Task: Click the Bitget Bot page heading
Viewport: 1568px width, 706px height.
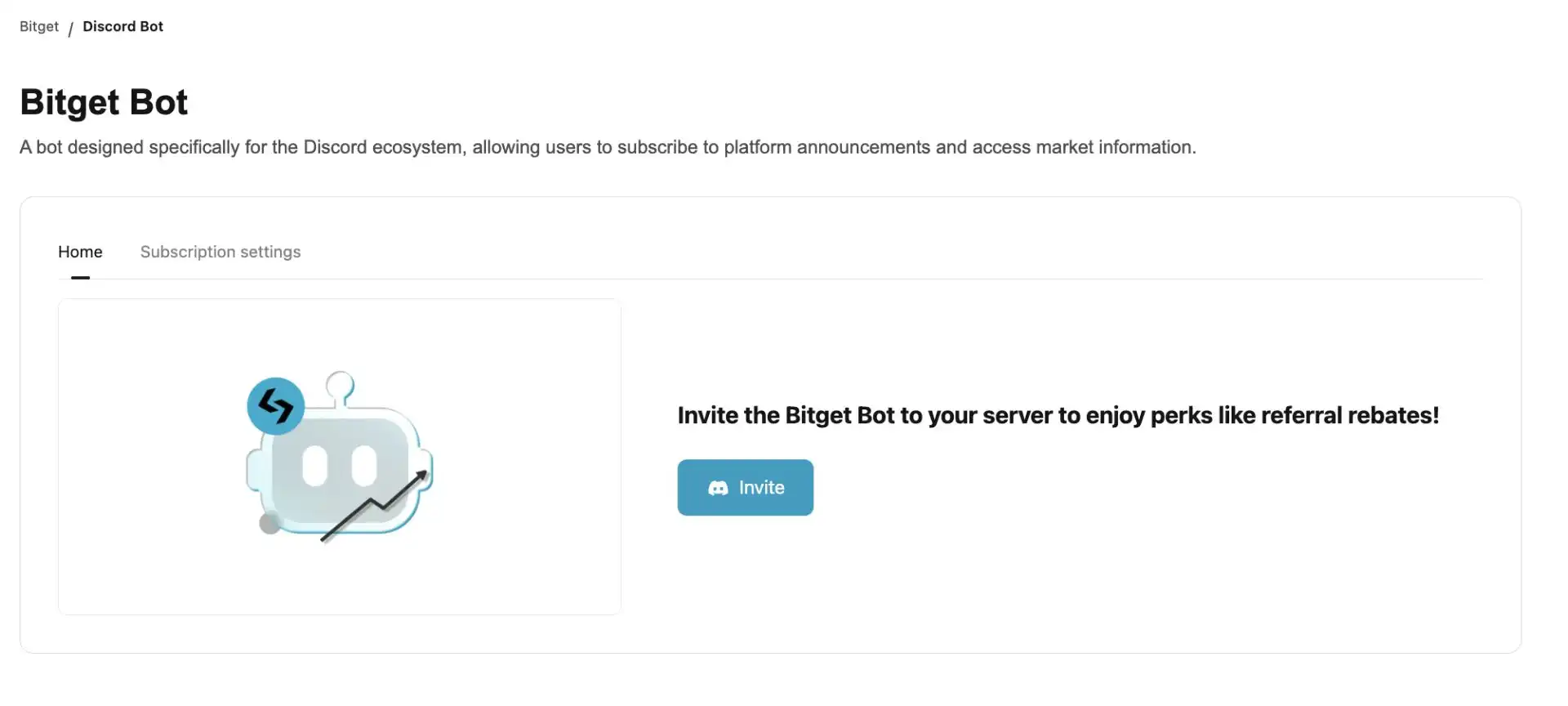Action: coord(104,102)
